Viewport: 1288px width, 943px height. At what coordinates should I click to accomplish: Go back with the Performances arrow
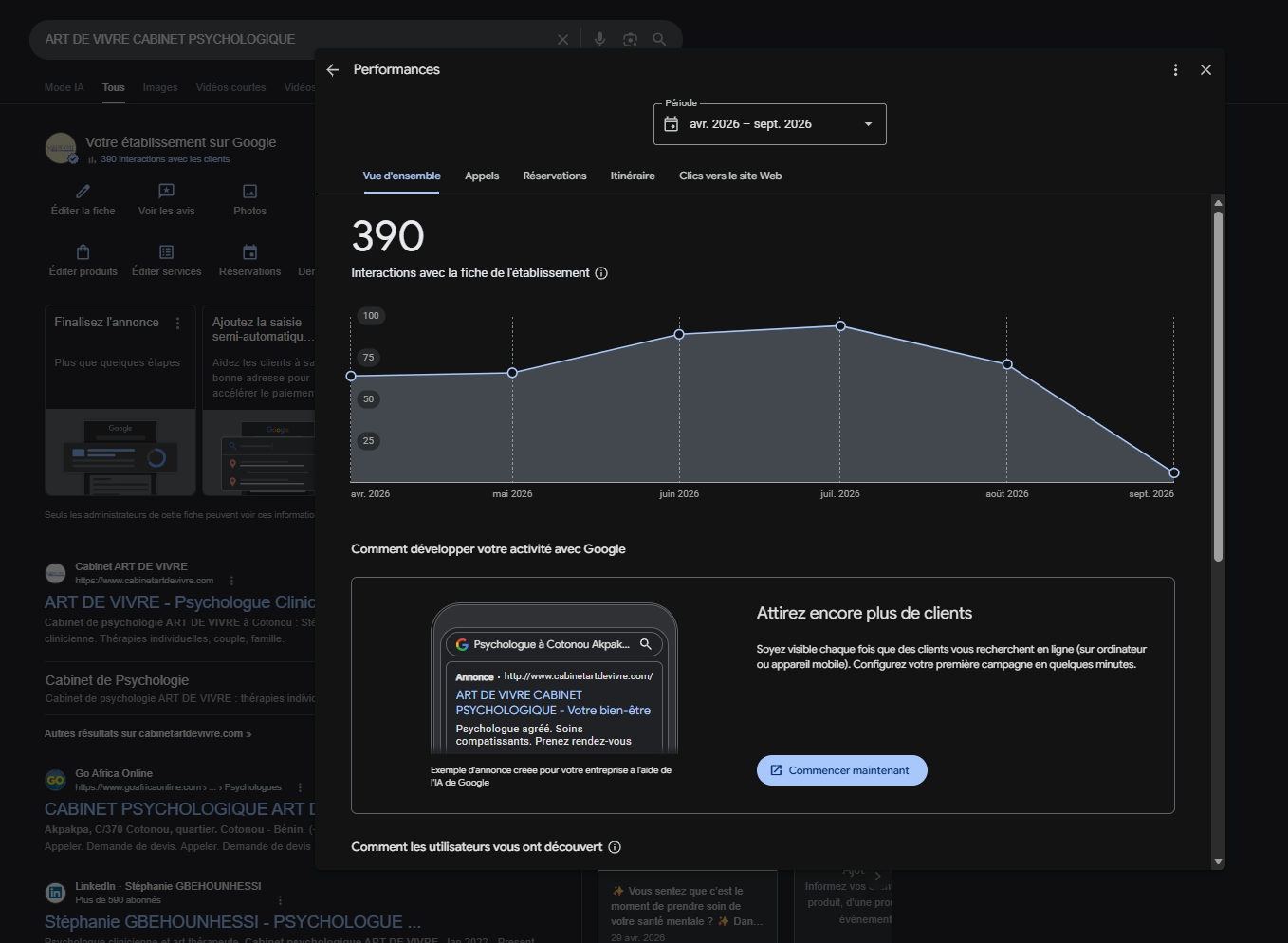coord(332,70)
